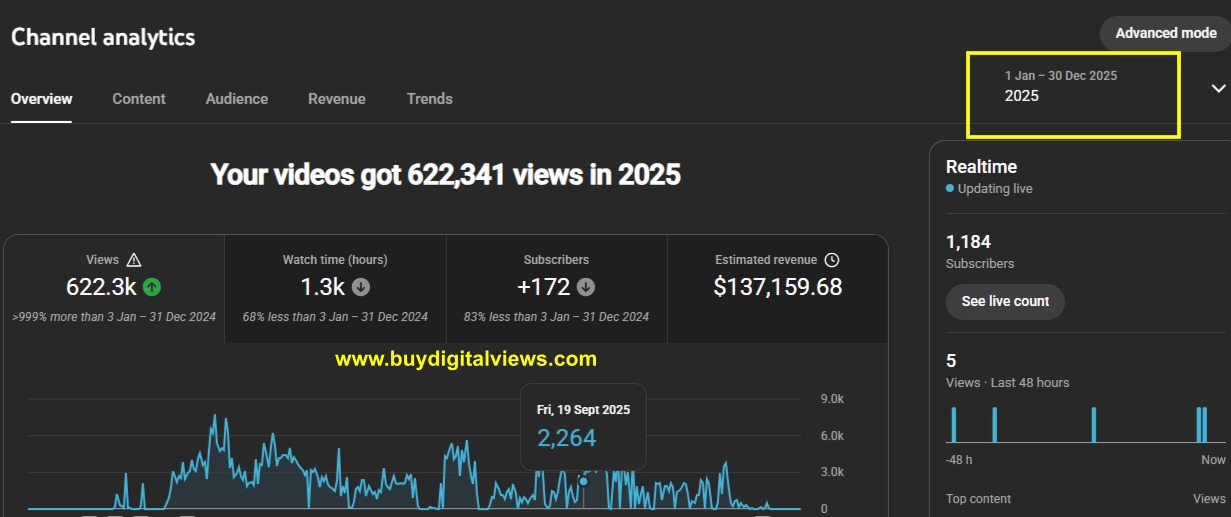Select the Subscribers +172 metric card

(556, 289)
